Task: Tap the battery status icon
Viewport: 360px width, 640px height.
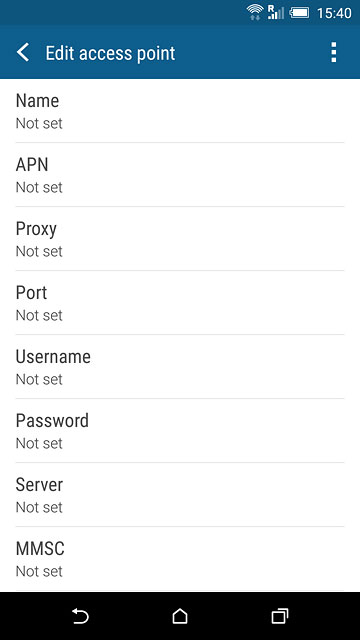Action: point(299,13)
